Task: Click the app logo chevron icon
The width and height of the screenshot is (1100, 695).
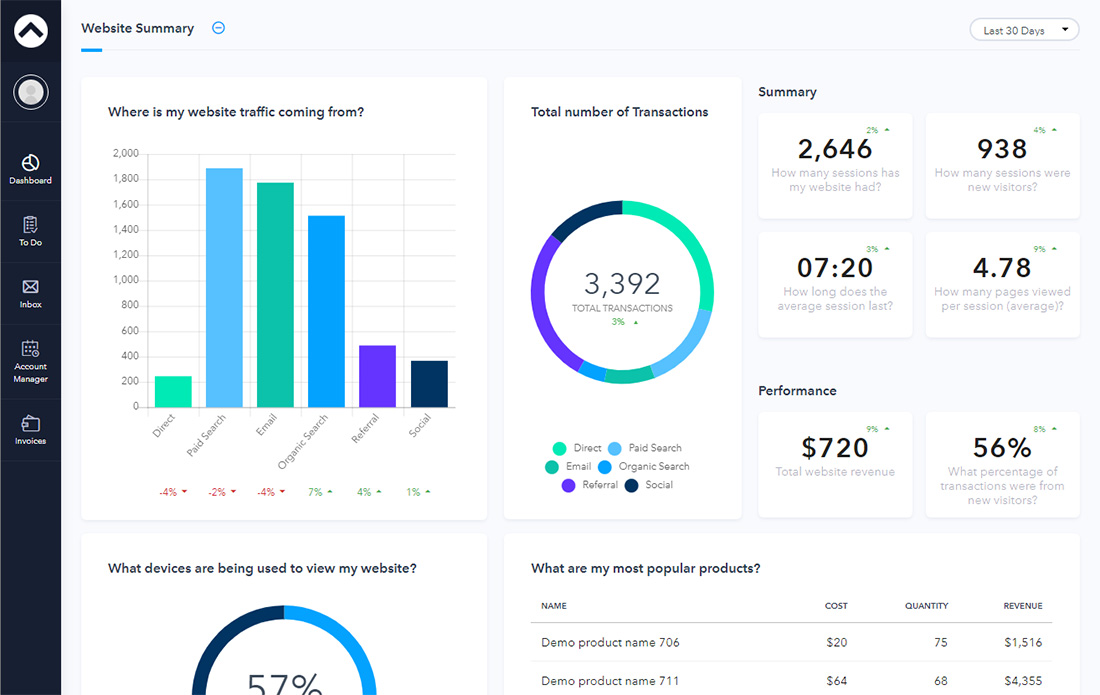Action: click(31, 31)
